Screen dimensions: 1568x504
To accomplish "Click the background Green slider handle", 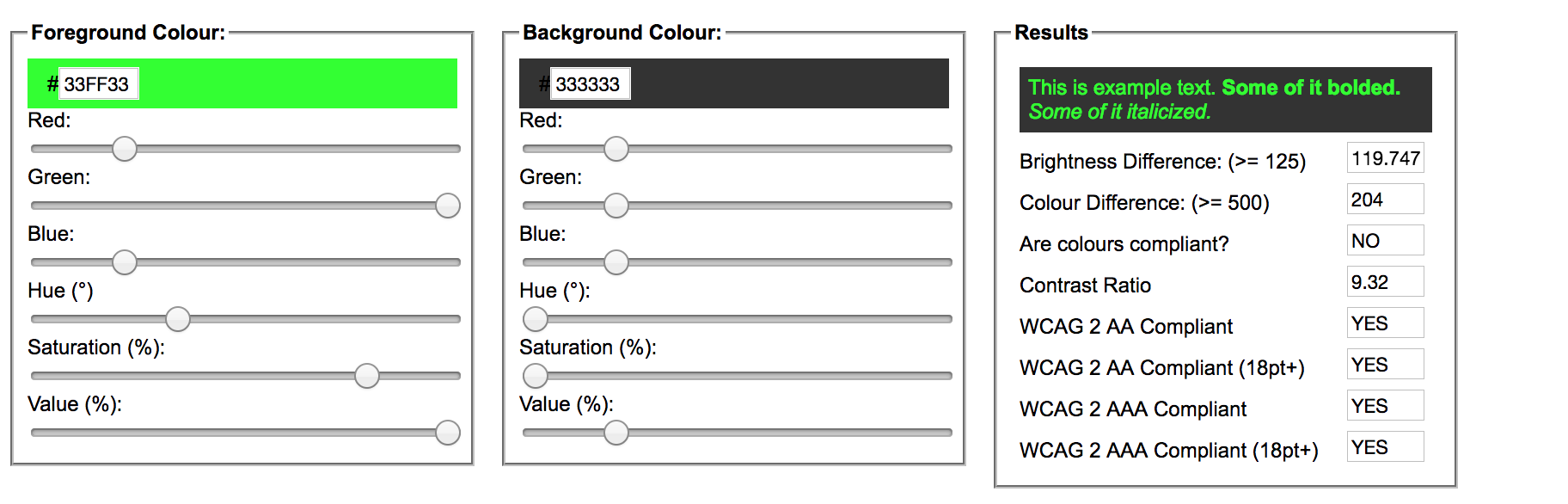I will tap(616, 206).
